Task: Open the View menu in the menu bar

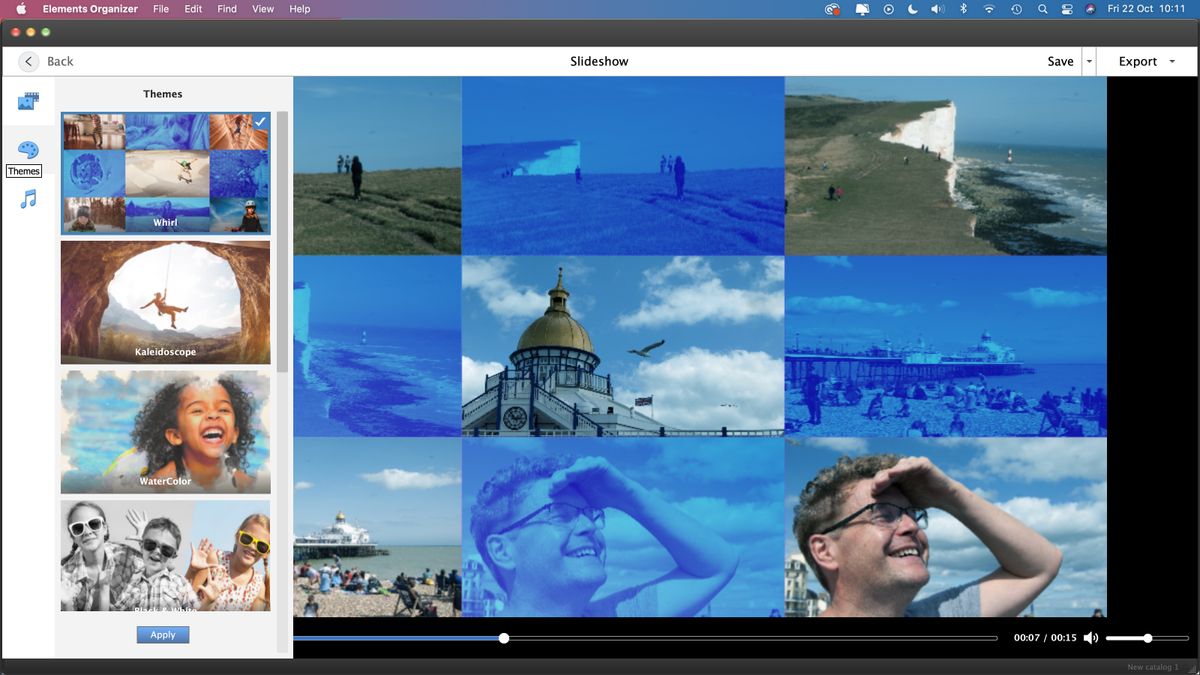Action: click(262, 9)
